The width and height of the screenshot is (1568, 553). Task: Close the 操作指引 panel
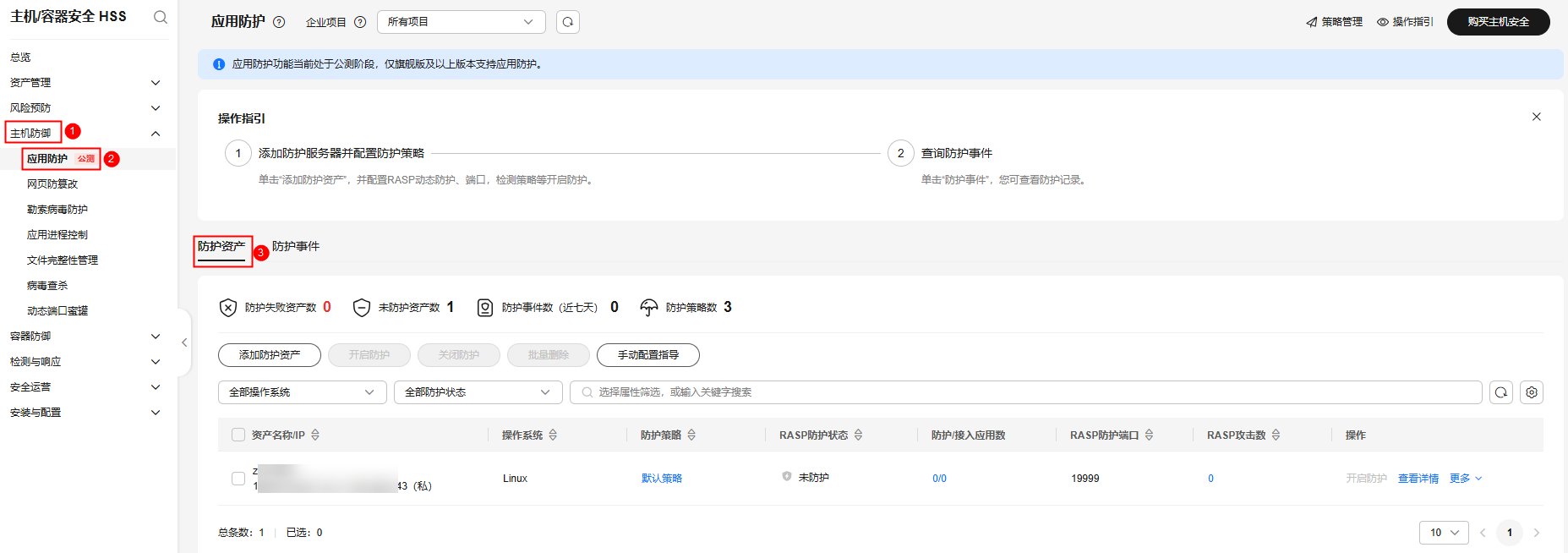pos(1536,117)
